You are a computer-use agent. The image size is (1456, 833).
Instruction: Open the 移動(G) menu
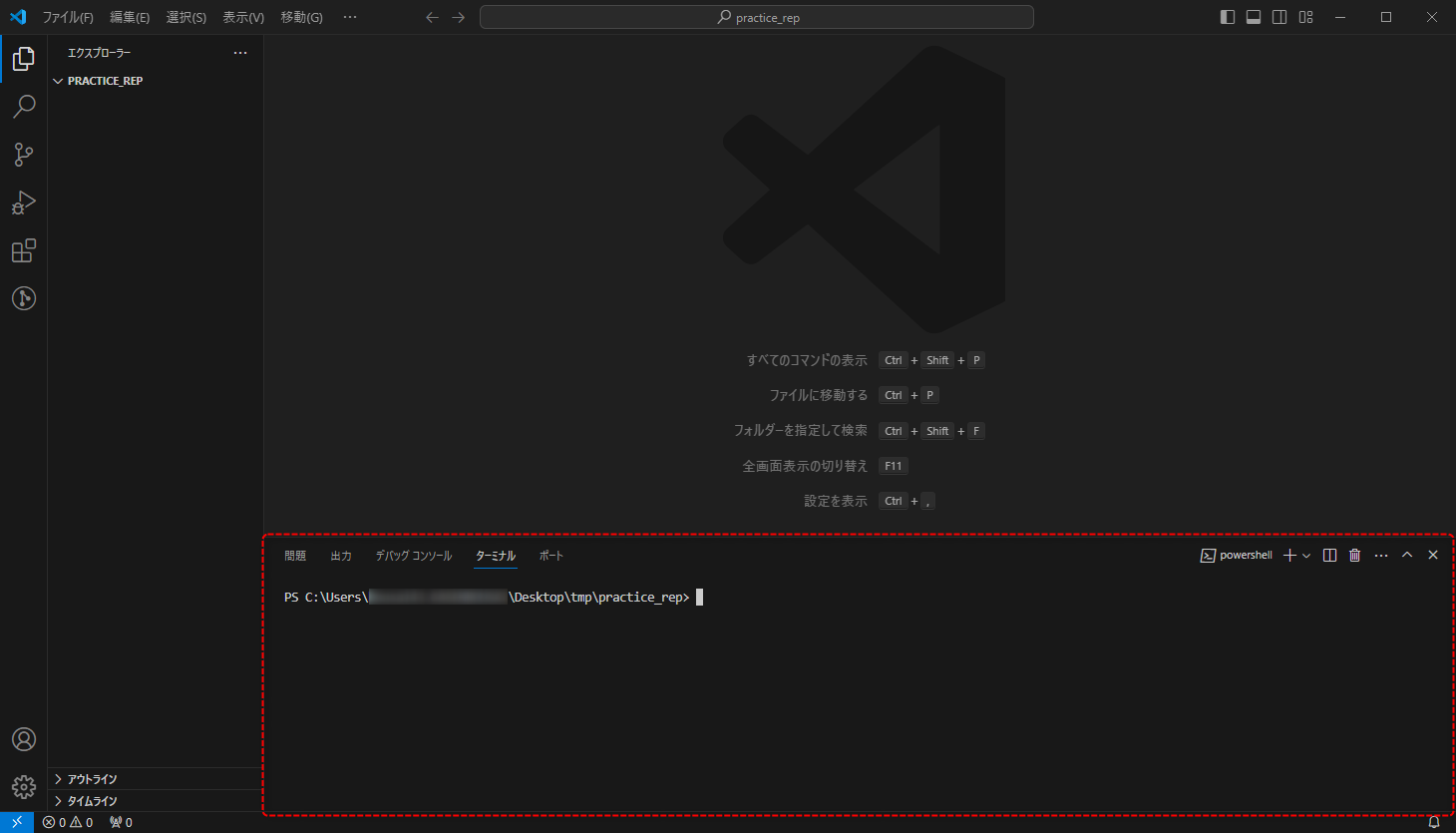click(301, 17)
